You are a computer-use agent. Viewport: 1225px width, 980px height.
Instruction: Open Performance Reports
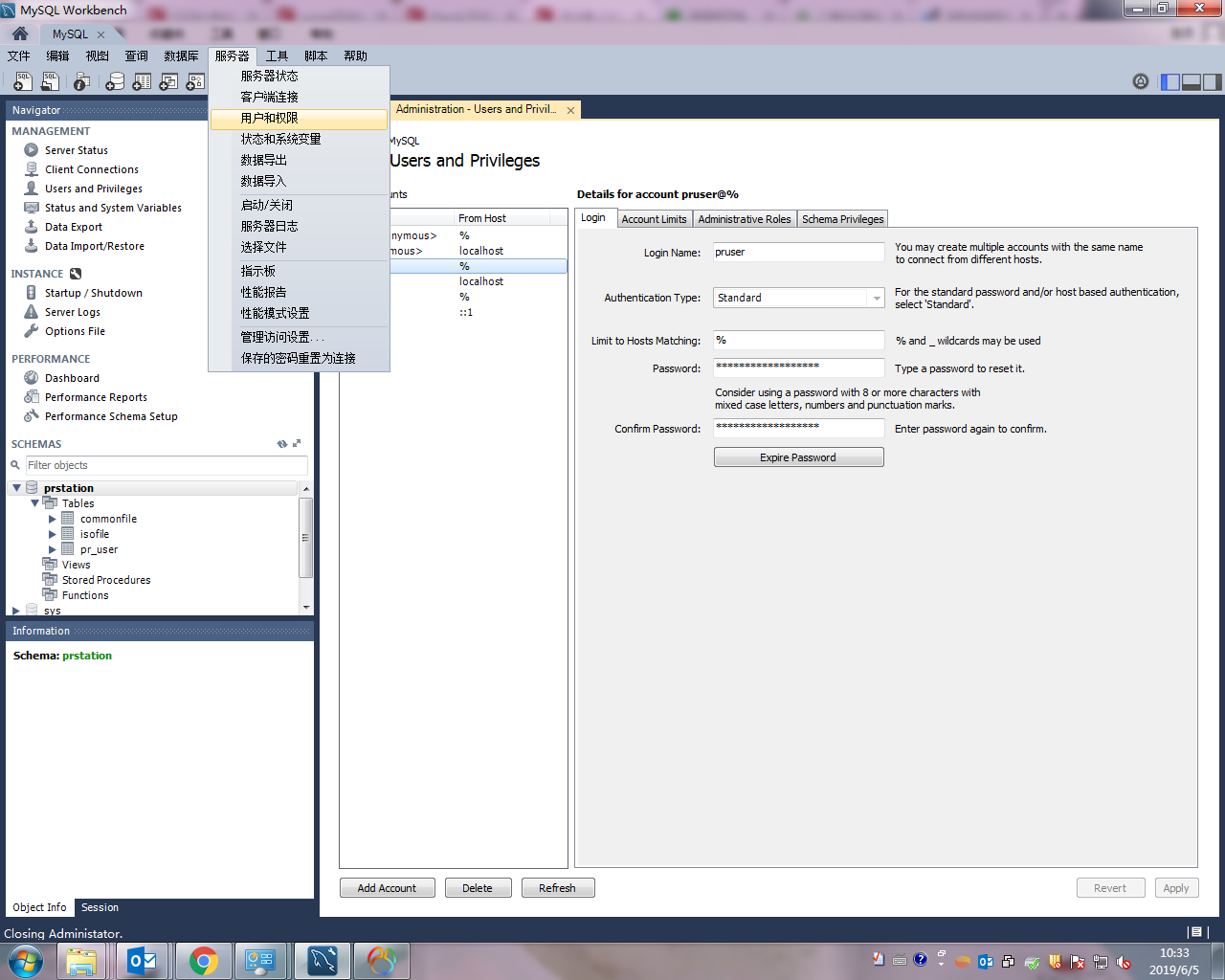(x=96, y=397)
